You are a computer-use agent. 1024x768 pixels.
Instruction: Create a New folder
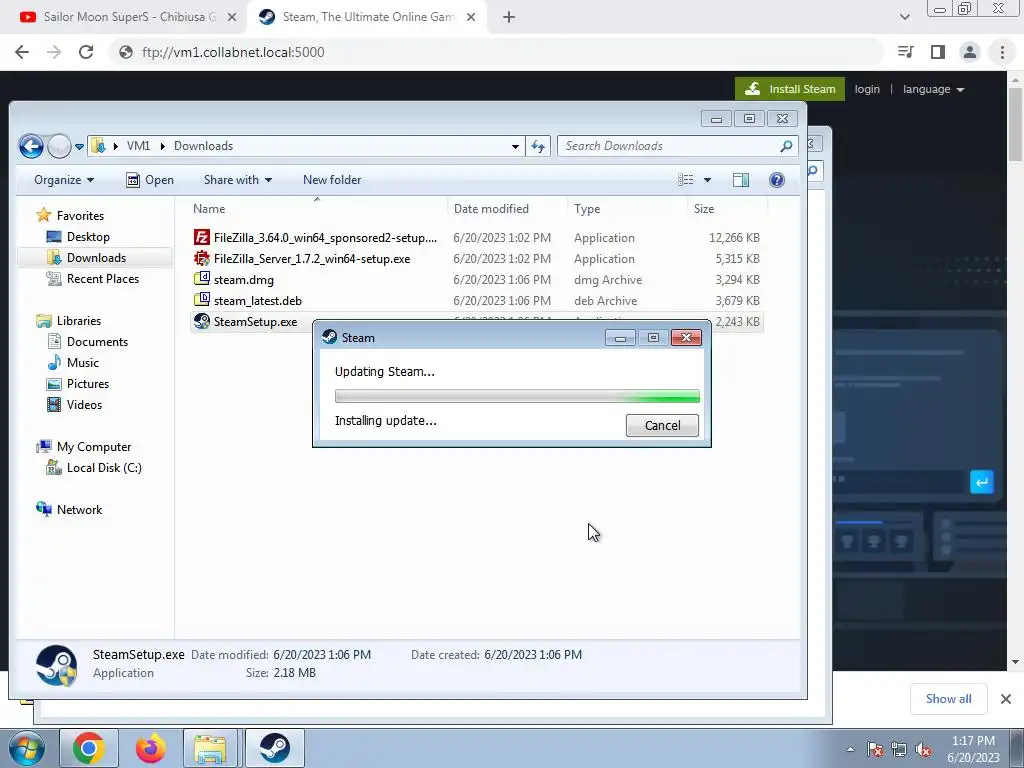[332, 180]
